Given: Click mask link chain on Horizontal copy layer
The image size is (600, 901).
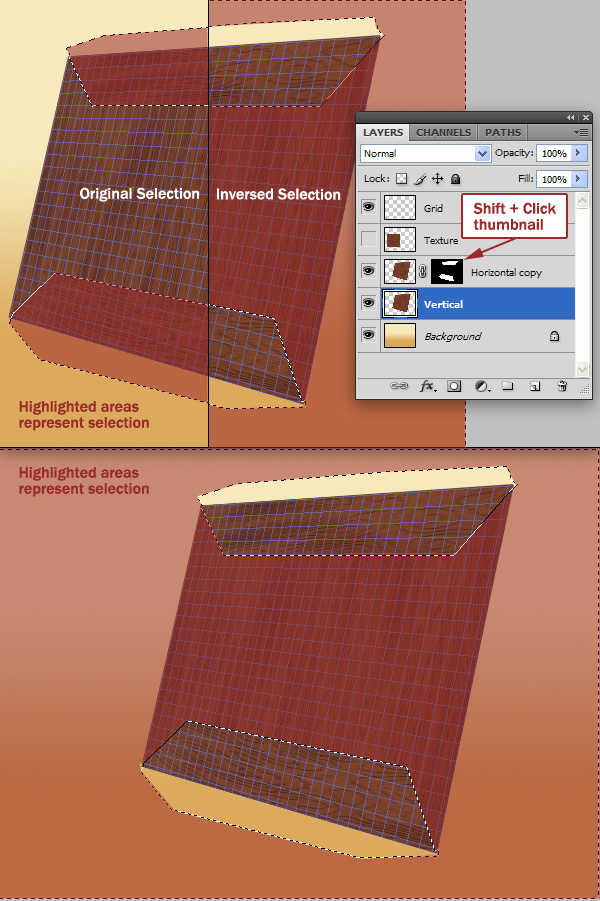Looking at the screenshot, I should click(423, 271).
